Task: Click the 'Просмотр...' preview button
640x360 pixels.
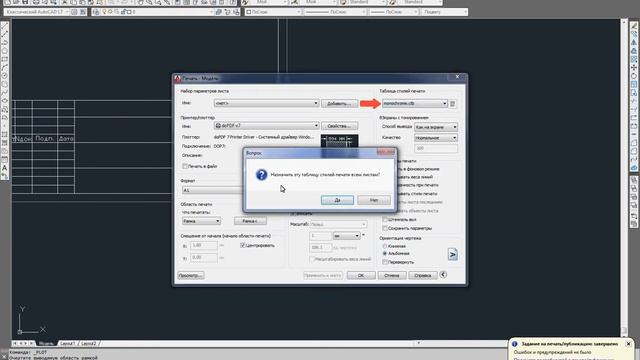Action: [191, 275]
